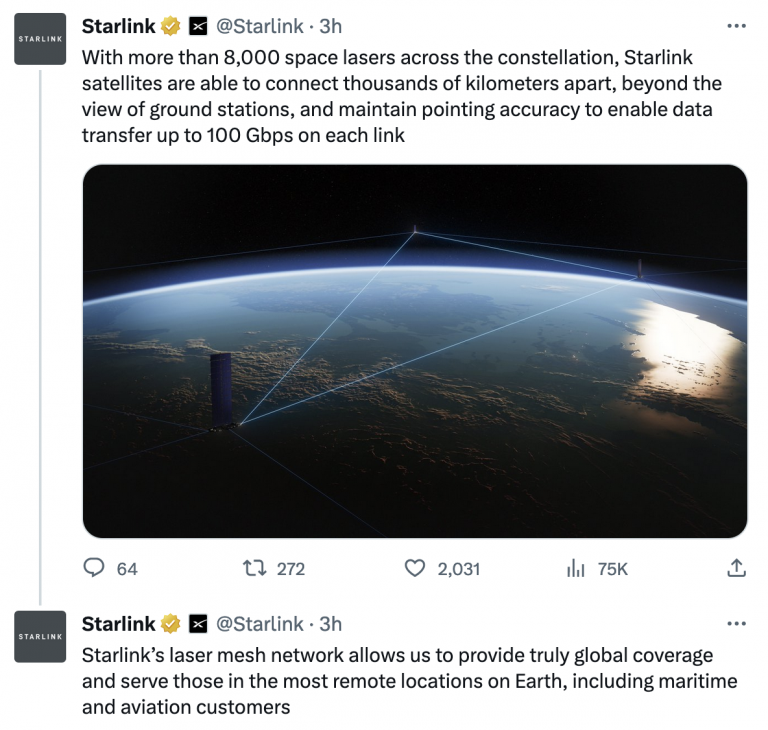Share the space lasers tweet
768x730 pixels.
pyautogui.click(x=736, y=568)
